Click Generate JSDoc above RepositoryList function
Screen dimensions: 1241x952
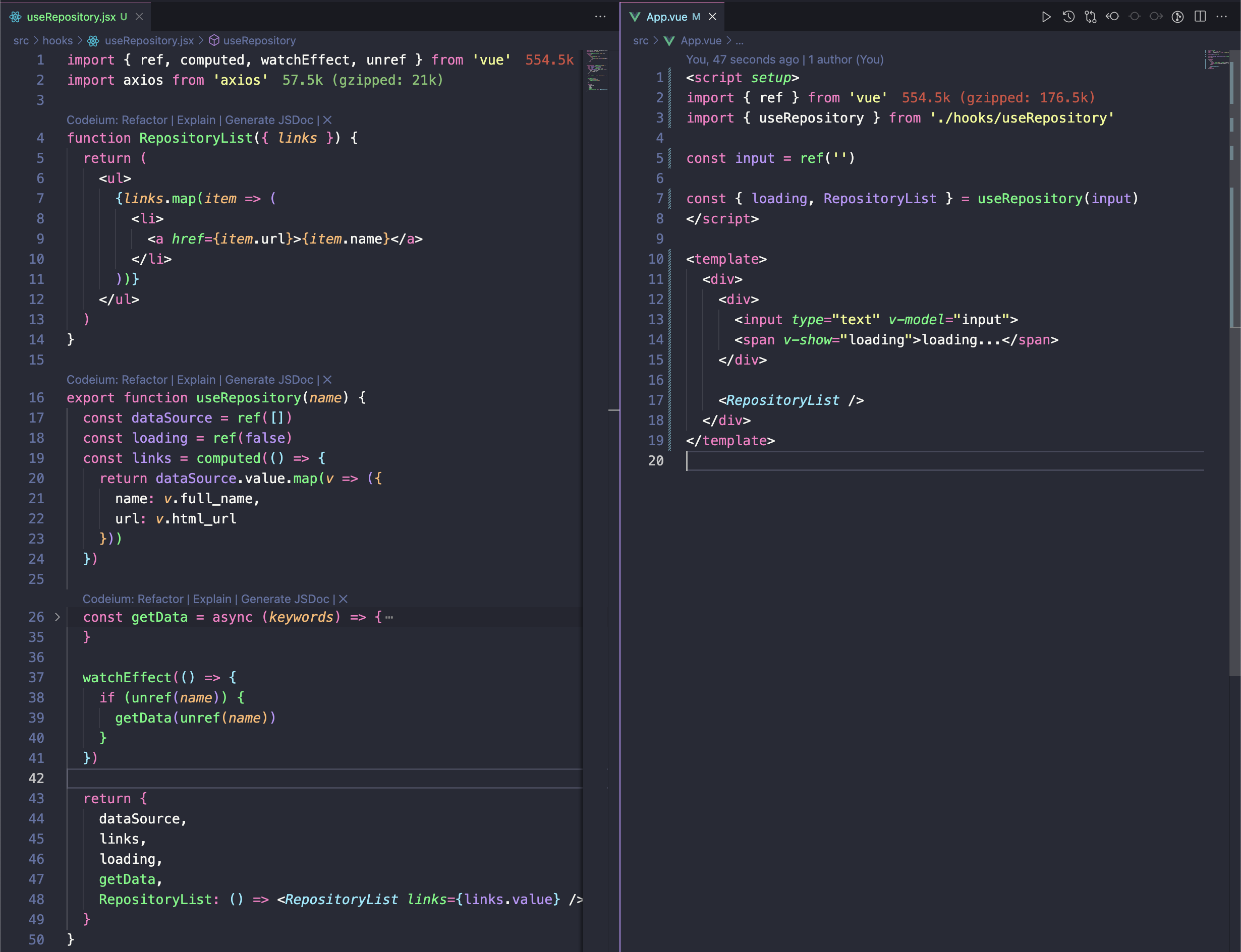269,120
